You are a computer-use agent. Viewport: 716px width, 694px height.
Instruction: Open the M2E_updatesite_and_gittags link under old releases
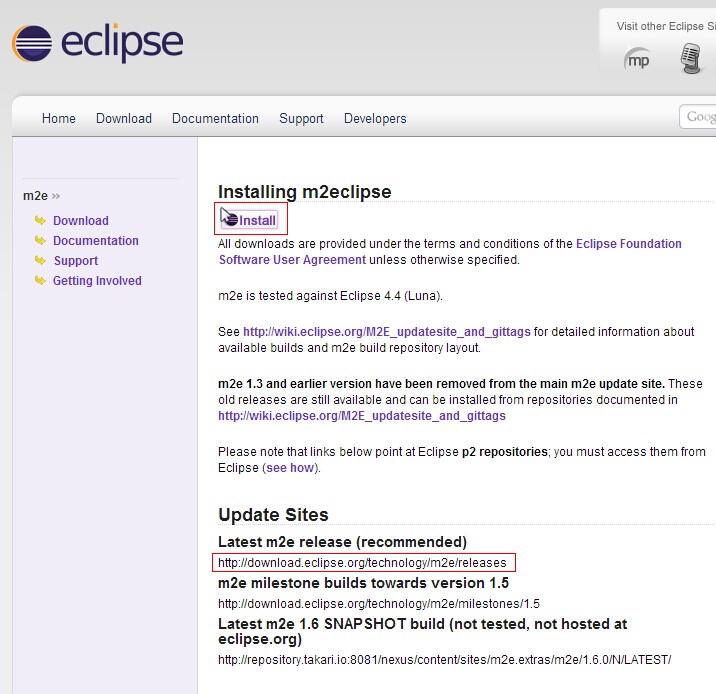(x=362, y=415)
